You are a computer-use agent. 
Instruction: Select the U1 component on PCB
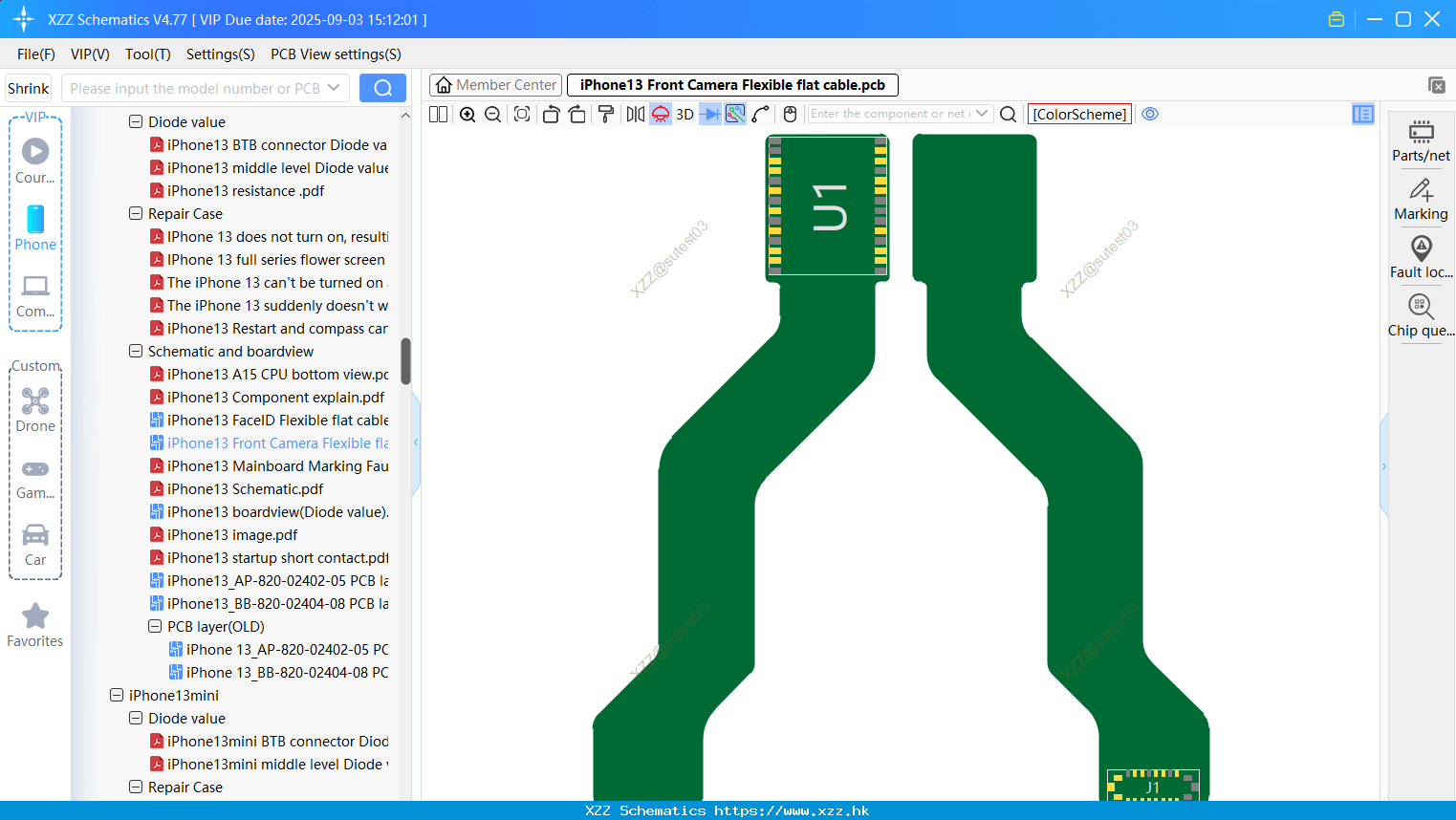(x=828, y=207)
